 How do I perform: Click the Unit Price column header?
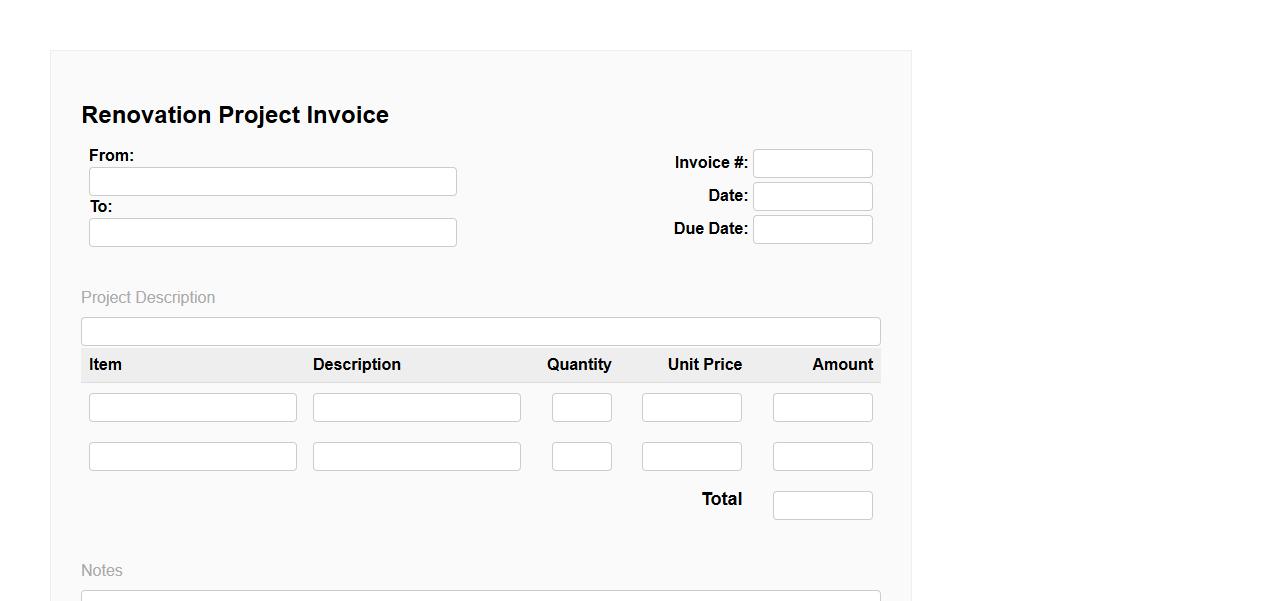pyautogui.click(x=705, y=365)
